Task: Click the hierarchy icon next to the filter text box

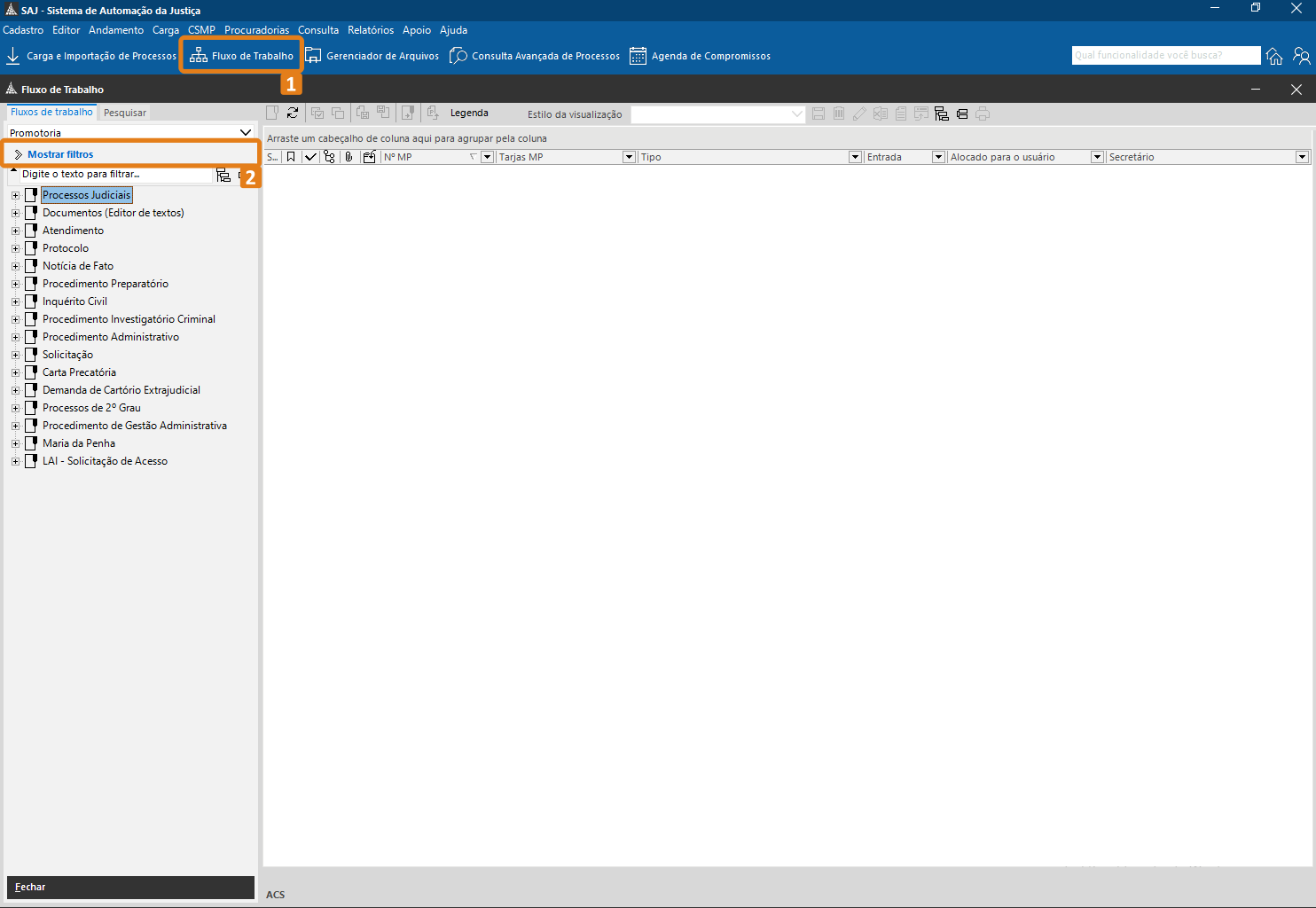Action: click(223, 175)
